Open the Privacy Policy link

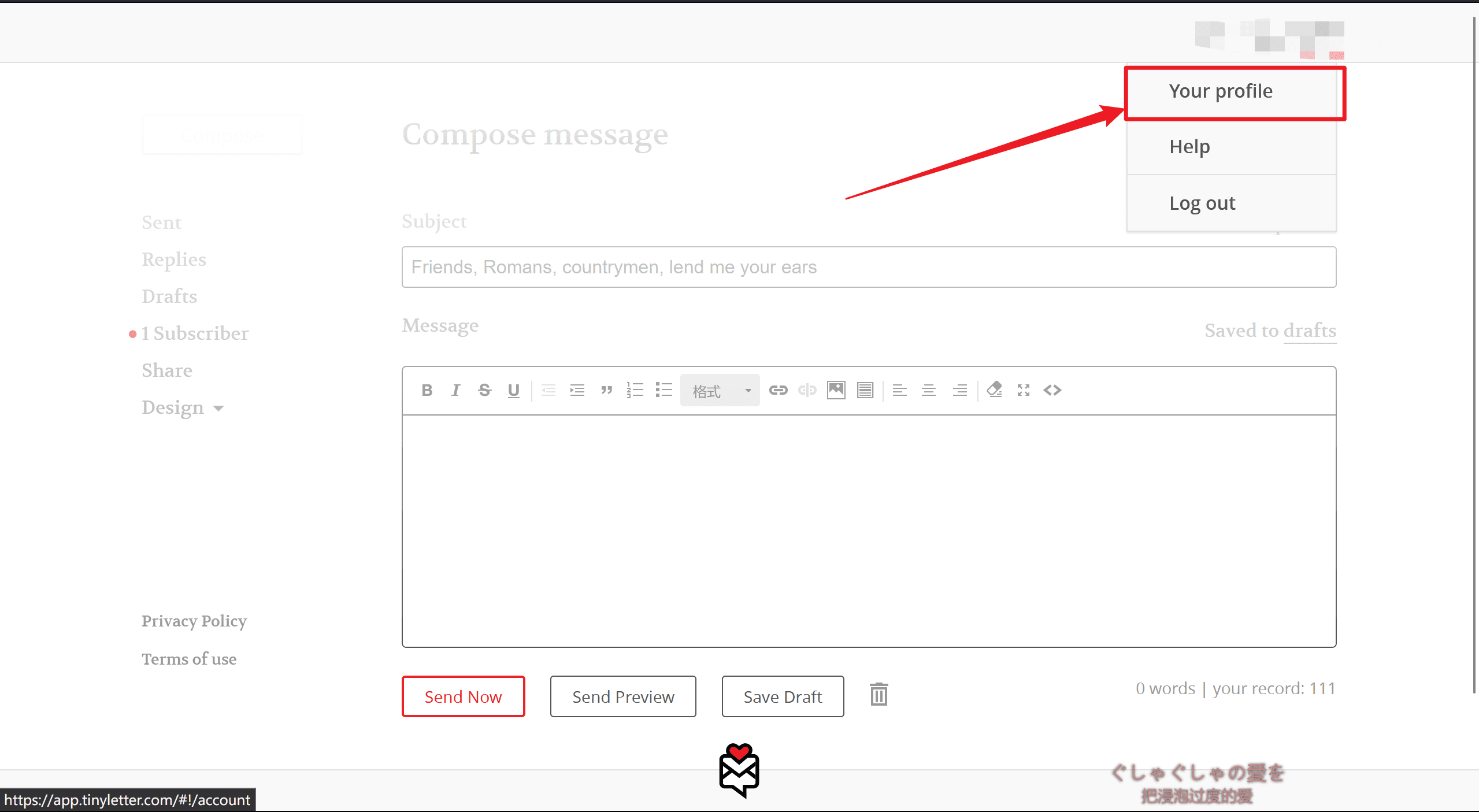click(194, 621)
